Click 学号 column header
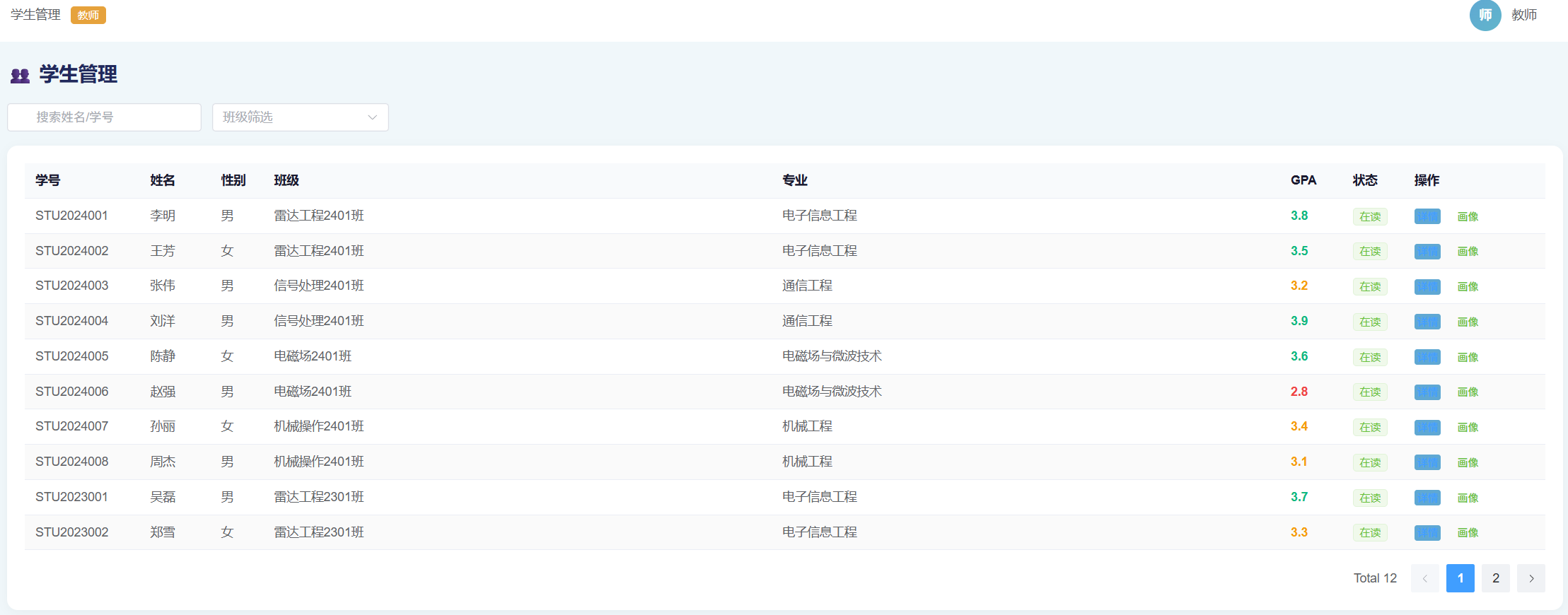Viewport: 1568px width, 615px height. [x=48, y=180]
